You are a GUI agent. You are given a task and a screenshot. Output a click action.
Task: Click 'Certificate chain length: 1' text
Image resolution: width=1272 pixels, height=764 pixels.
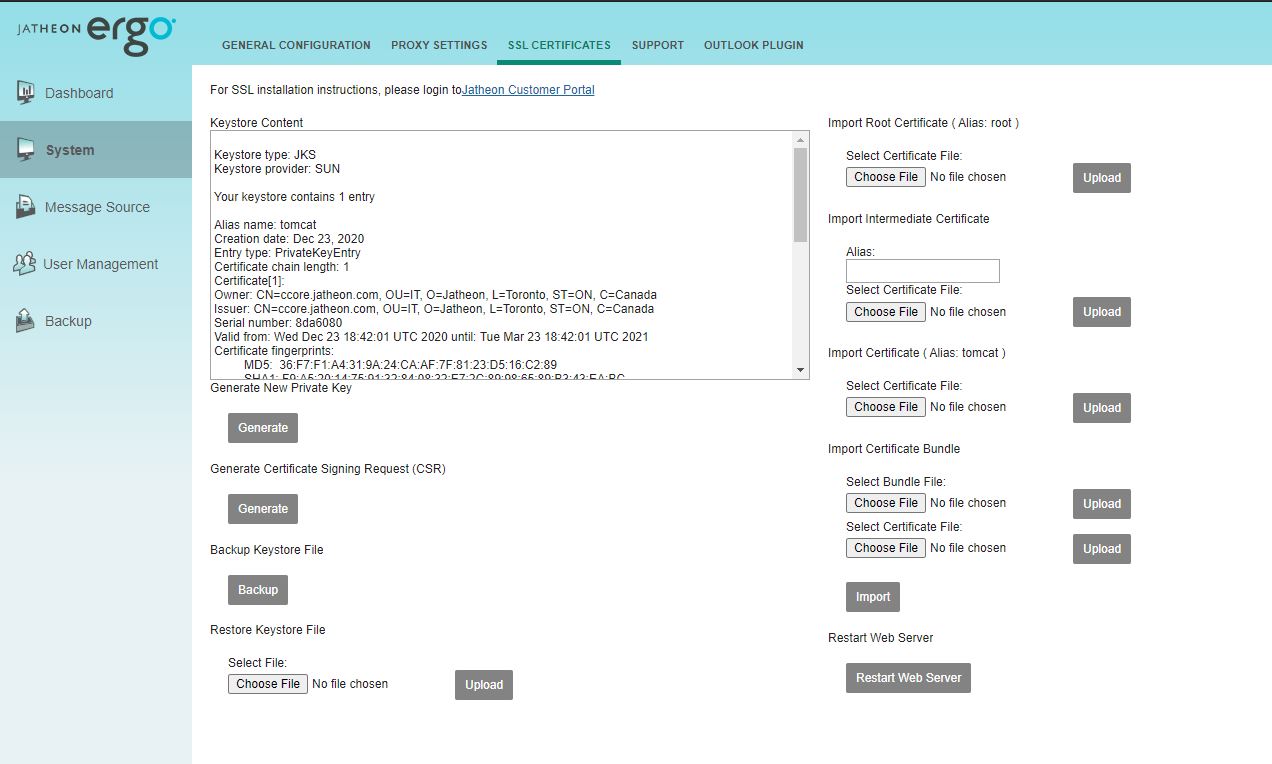[281, 267]
